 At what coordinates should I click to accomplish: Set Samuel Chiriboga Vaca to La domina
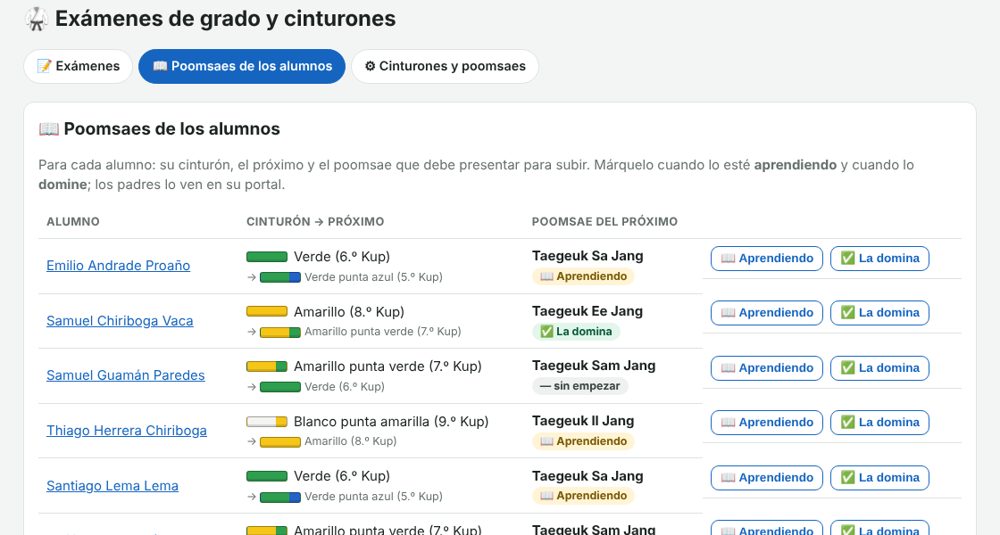[879, 312]
